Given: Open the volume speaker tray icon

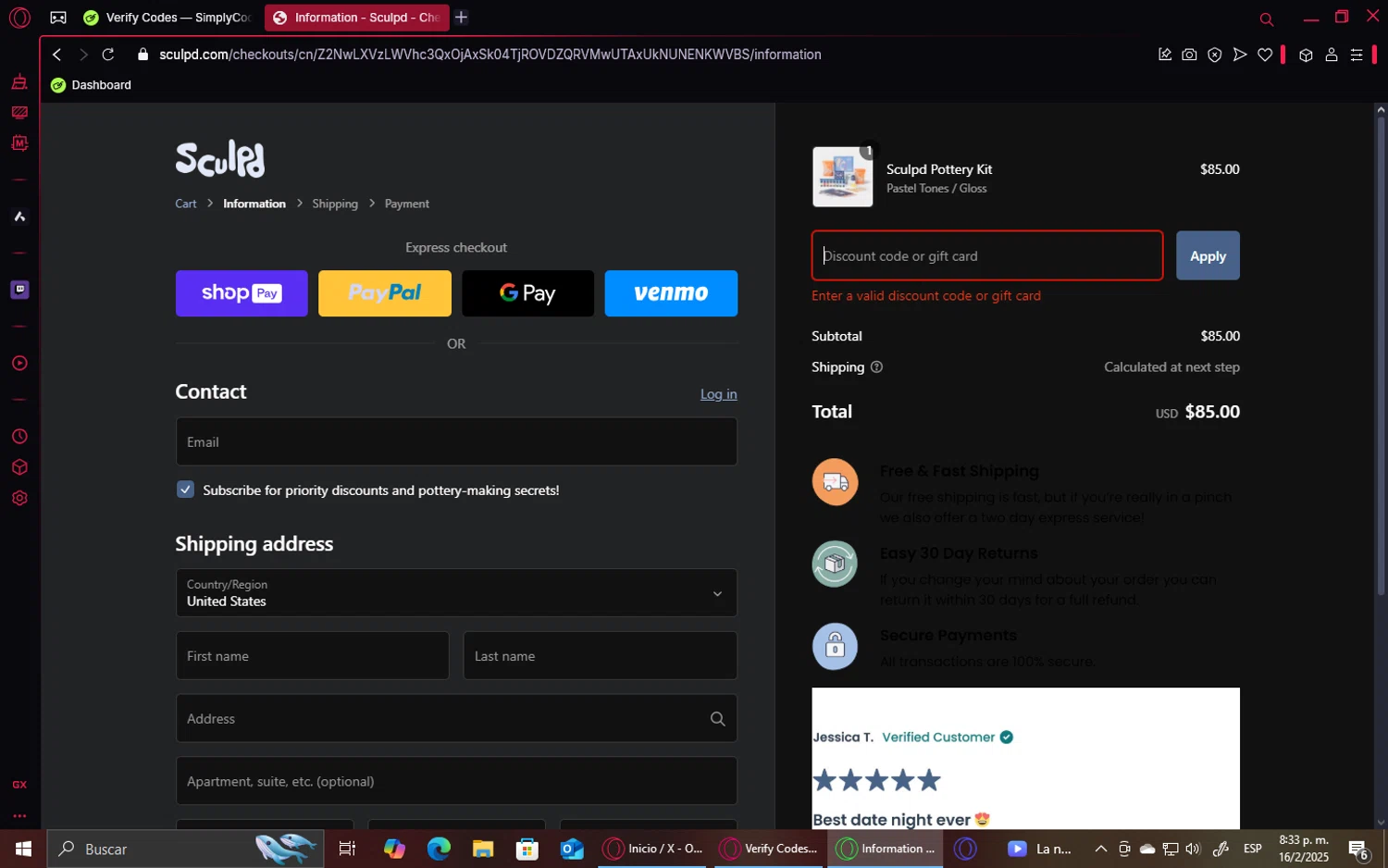Looking at the screenshot, I should 1193,849.
